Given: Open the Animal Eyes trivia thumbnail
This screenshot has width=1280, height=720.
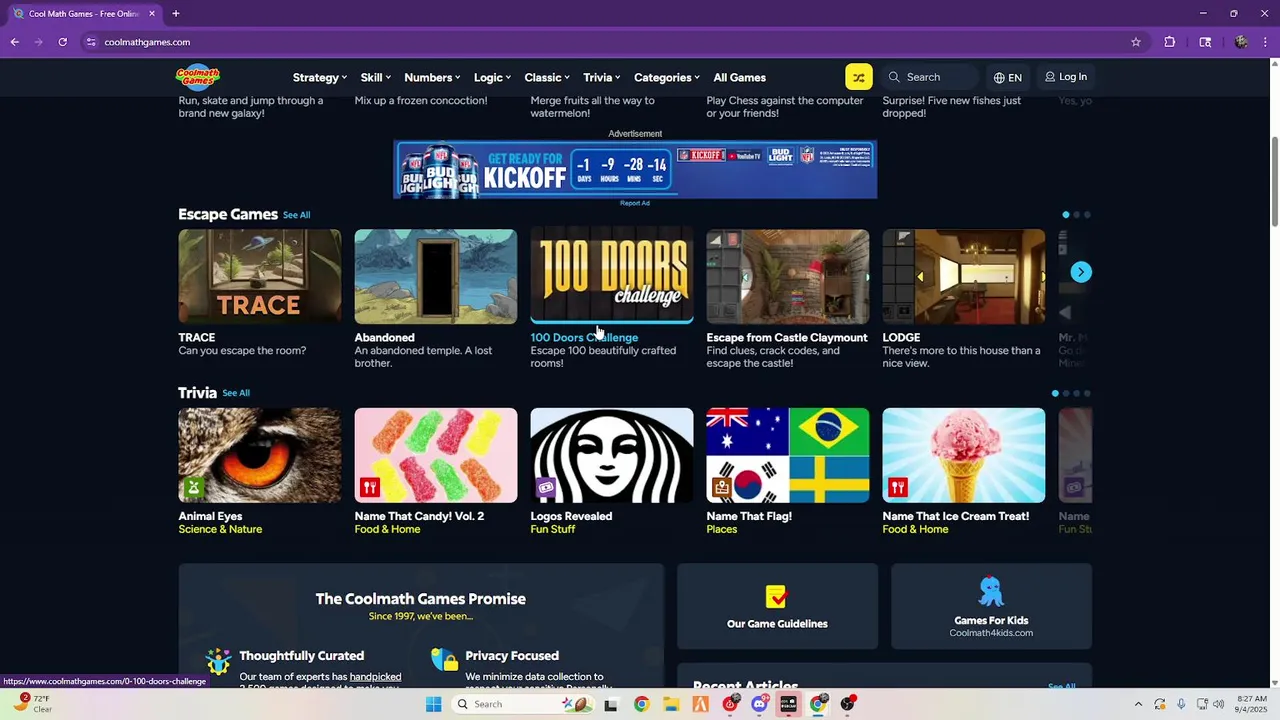Looking at the screenshot, I should (x=260, y=455).
